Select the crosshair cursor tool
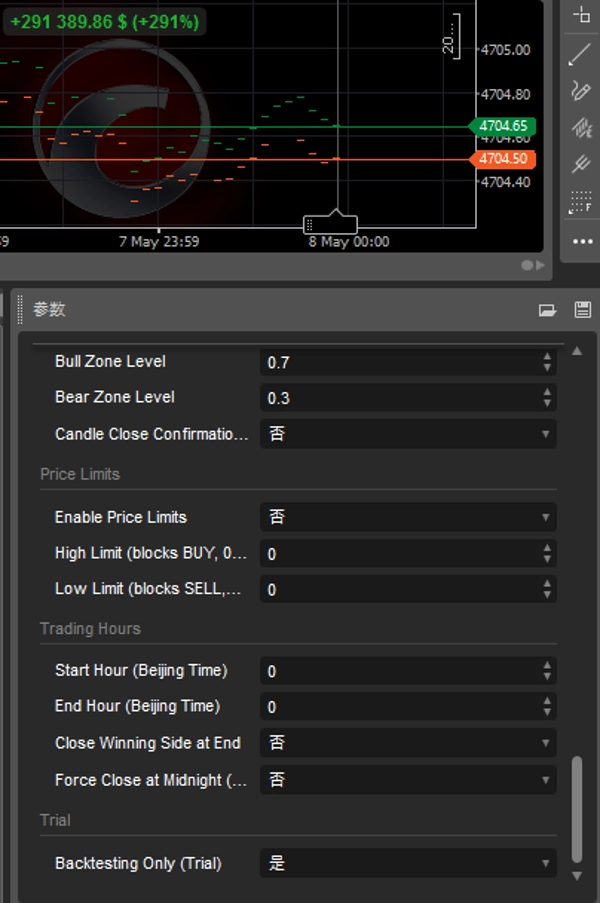Image resolution: width=600 pixels, height=903 pixels. [581, 14]
